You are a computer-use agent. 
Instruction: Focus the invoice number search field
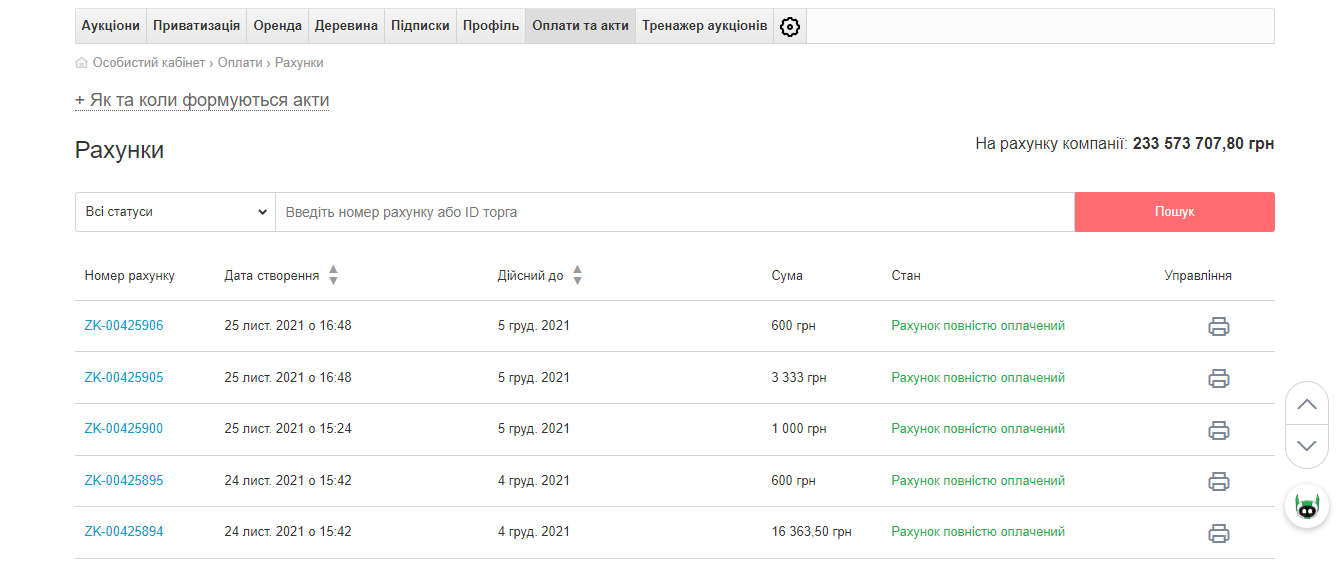pos(674,212)
